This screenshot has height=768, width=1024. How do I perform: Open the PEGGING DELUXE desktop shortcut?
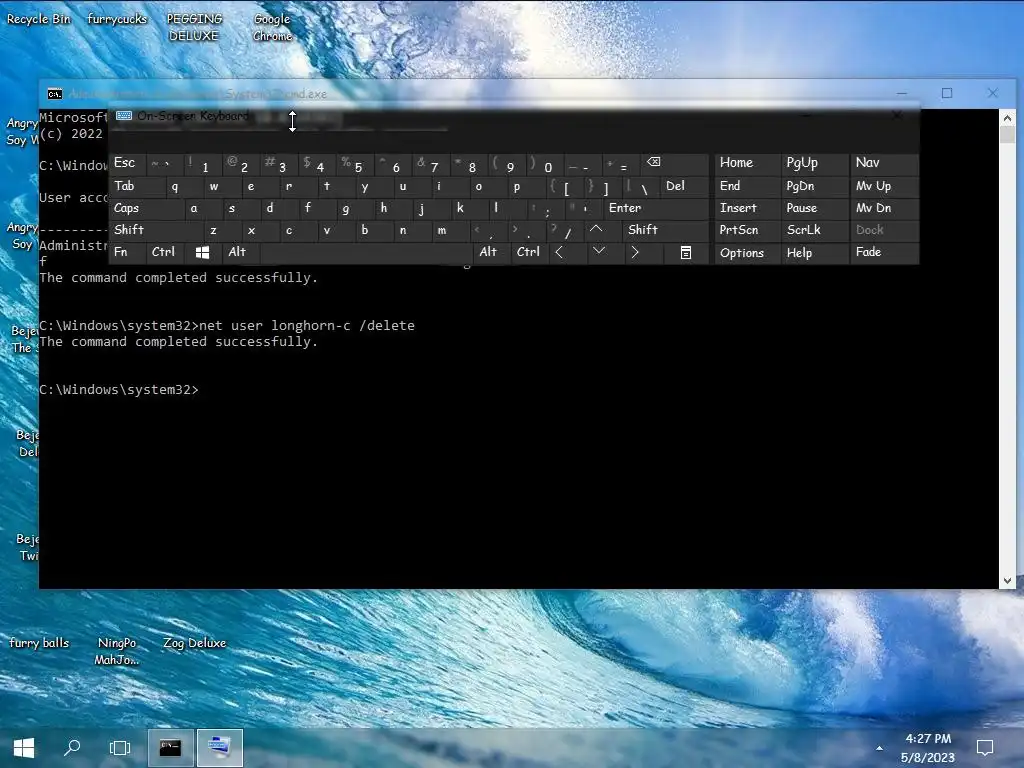194,27
